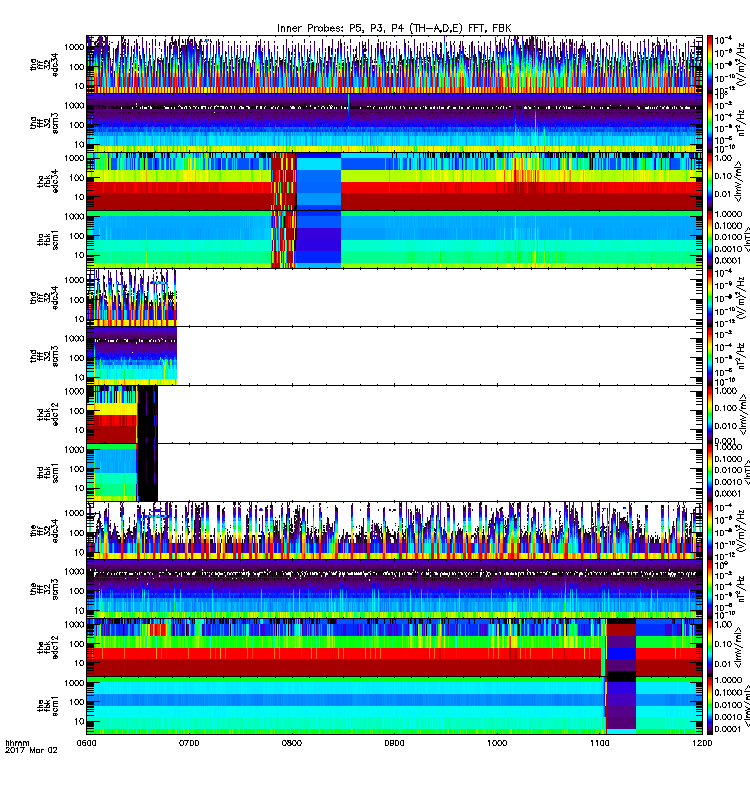
Task: Click the blue data gap in tha fbk edc34 spectrogram
Action: click(319, 181)
